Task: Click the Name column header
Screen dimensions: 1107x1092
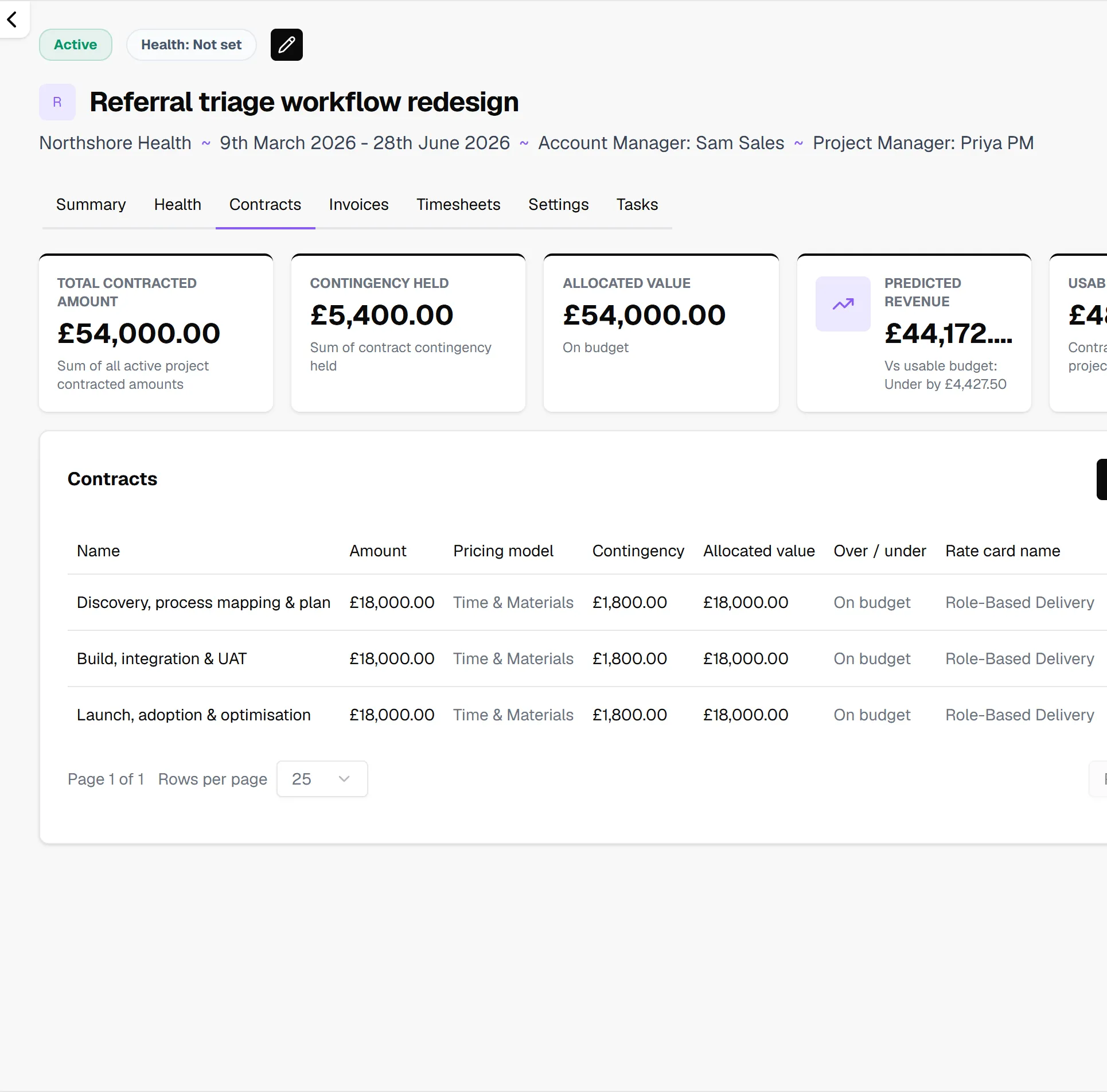Action: click(x=99, y=551)
